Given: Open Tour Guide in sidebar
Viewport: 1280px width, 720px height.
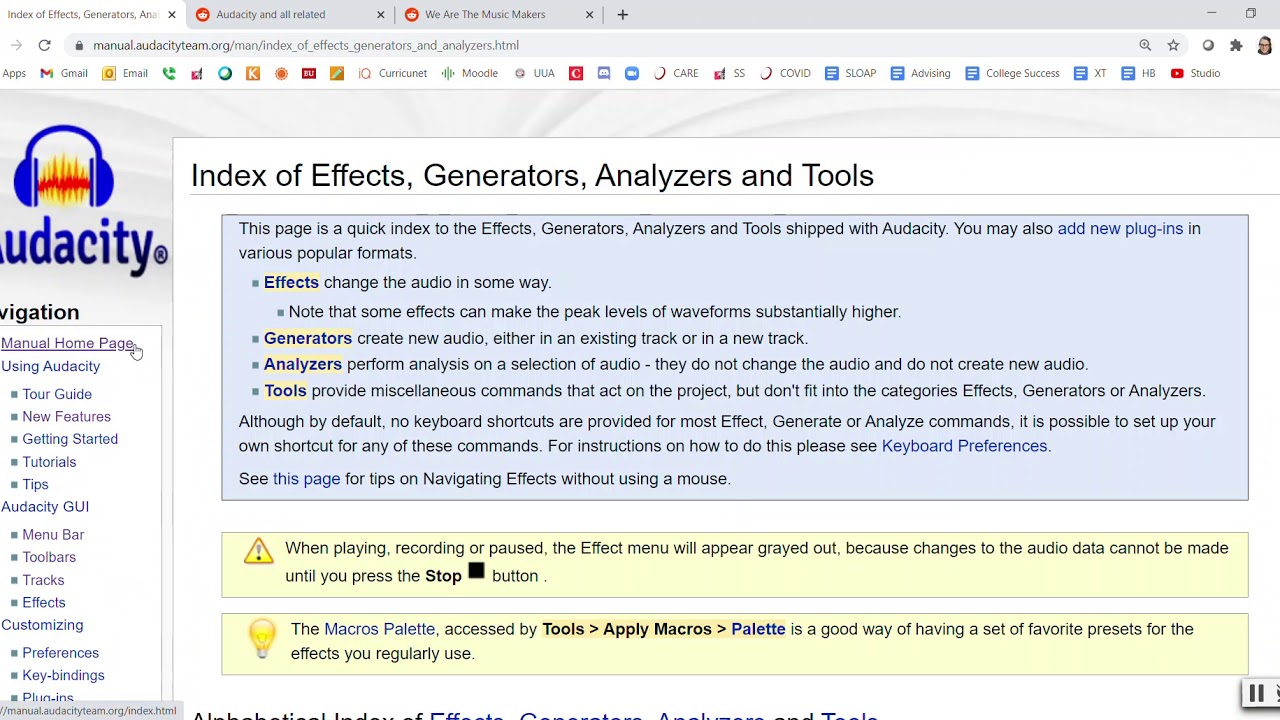Looking at the screenshot, I should pyautogui.click(x=57, y=394).
